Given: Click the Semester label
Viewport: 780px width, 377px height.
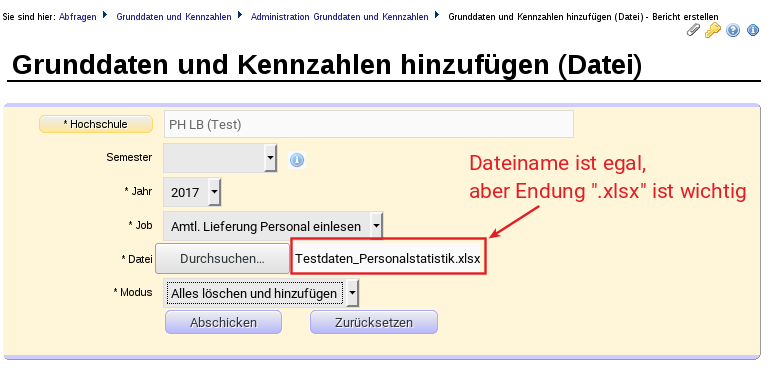Looking at the screenshot, I should tap(129, 157).
